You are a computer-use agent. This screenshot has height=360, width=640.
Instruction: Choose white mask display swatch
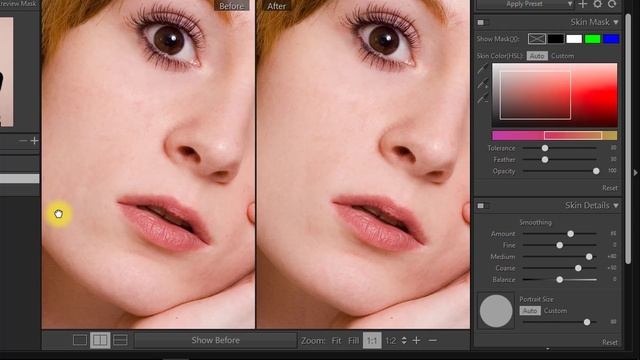(x=574, y=39)
